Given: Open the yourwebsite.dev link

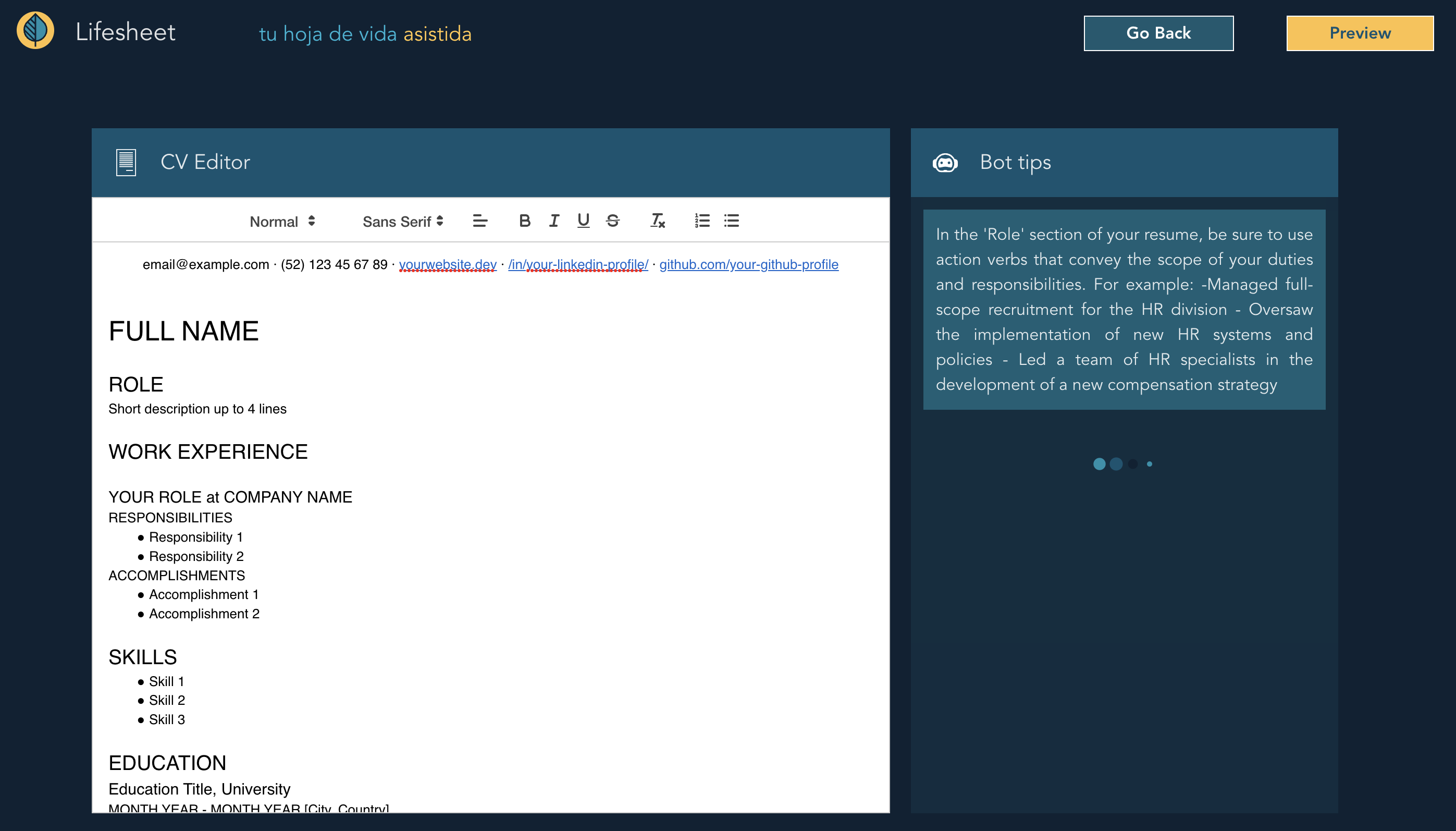Looking at the screenshot, I should tap(447, 264).
